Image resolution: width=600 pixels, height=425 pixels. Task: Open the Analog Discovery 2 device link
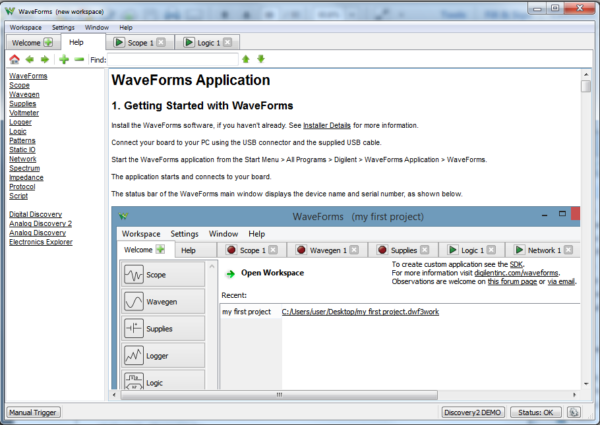pos(41,223)
